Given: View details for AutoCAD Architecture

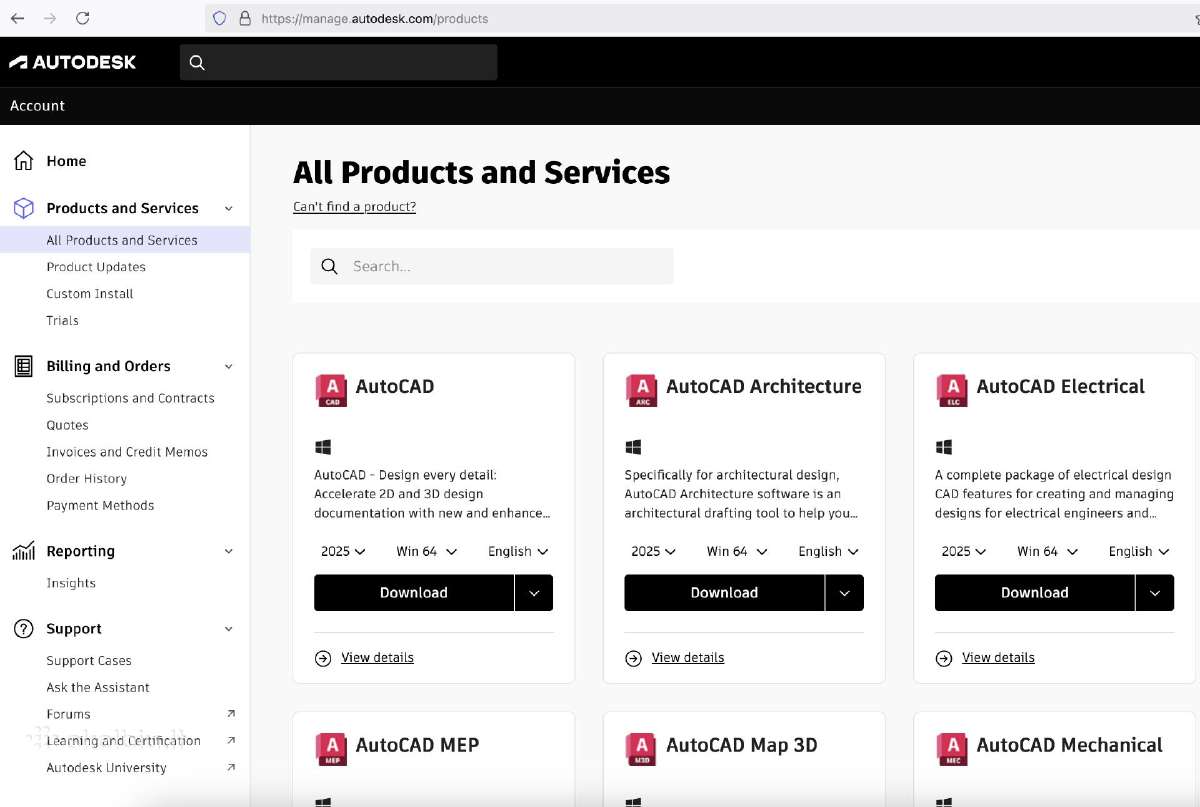Looking at the screenshot, I should click(x=688, y=658).
